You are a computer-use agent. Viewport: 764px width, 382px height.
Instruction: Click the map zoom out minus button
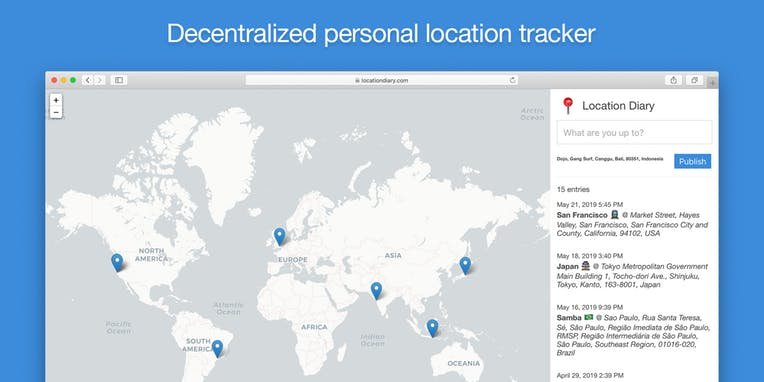pos(56,113)
